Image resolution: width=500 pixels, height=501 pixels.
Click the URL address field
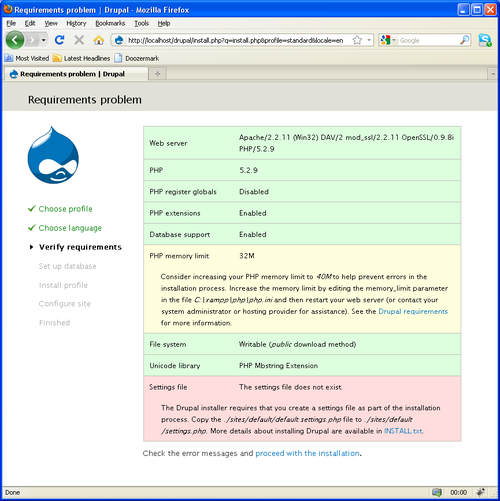(236, 40)
